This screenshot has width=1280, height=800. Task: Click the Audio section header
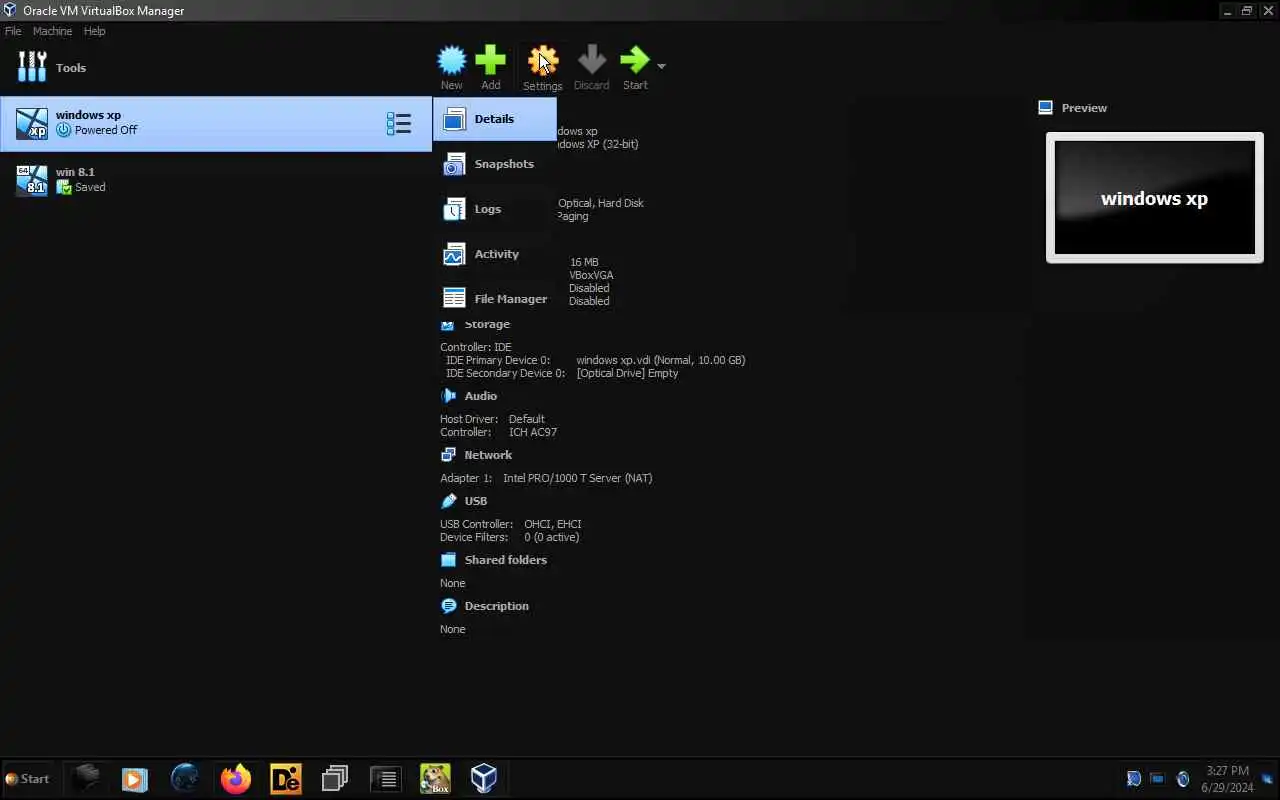pos(481,396)
